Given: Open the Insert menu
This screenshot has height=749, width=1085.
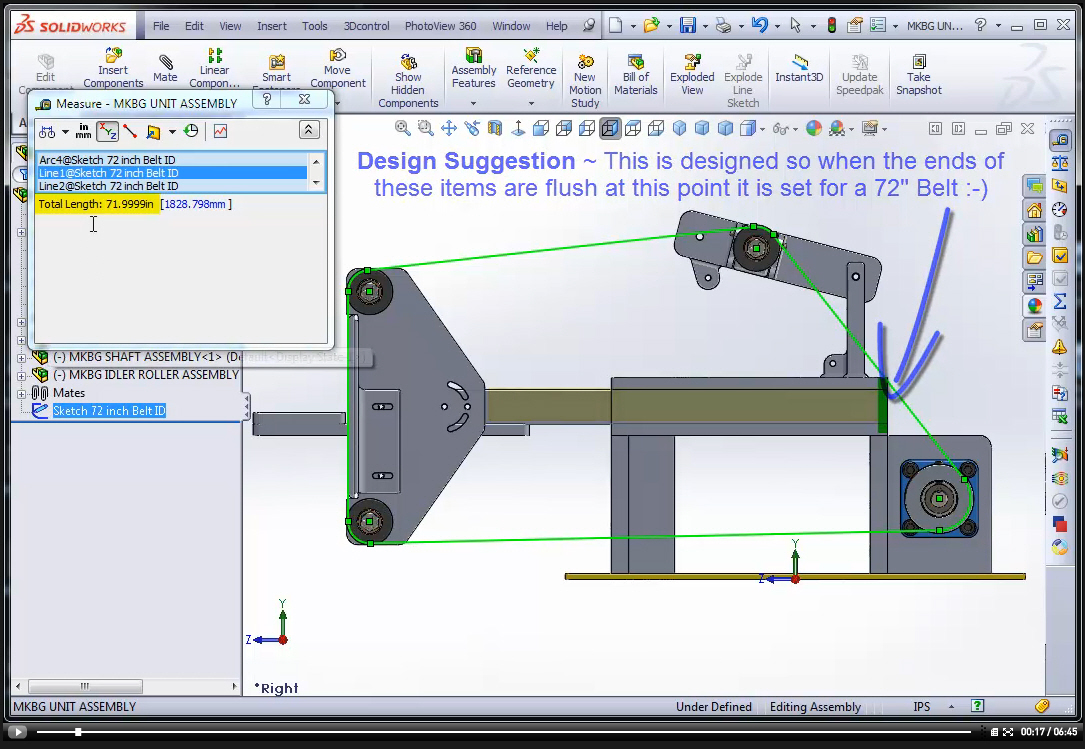Looking at the screenshot, I should click(271, 26).
